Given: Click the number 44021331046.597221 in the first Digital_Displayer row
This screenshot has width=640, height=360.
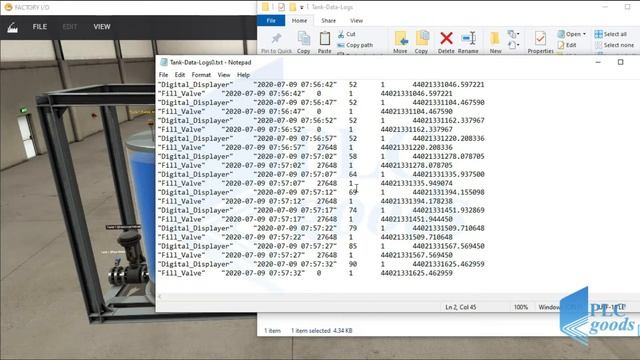Looking at the screenshot, I should click(448, 84).
